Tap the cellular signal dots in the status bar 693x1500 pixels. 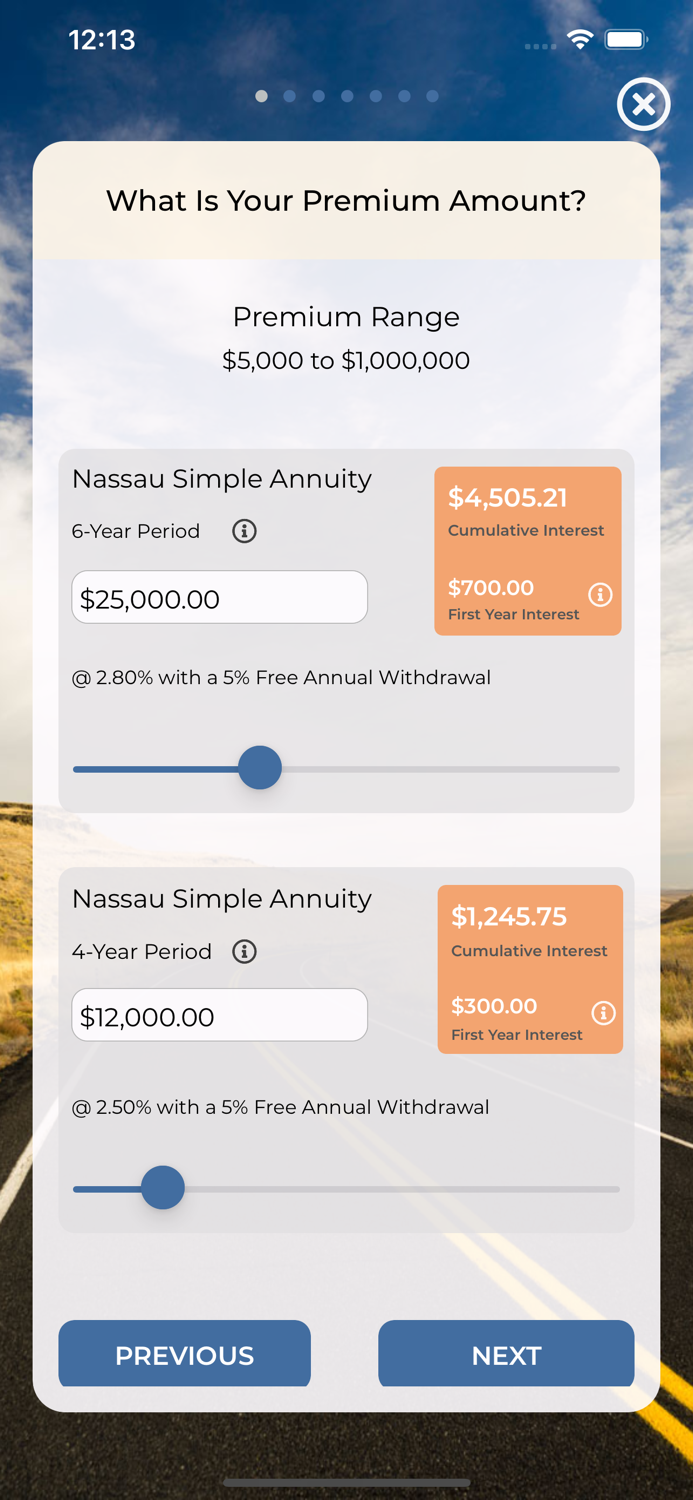pos(540,46)
